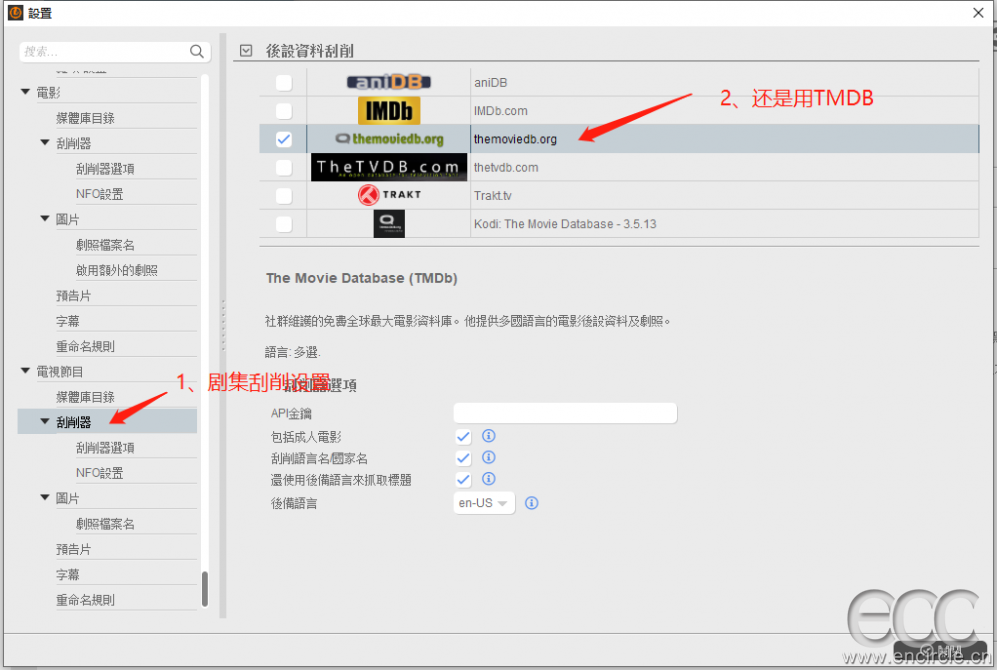Click the IMDb logo icon

pyautogui.click(x=388, y=110)
